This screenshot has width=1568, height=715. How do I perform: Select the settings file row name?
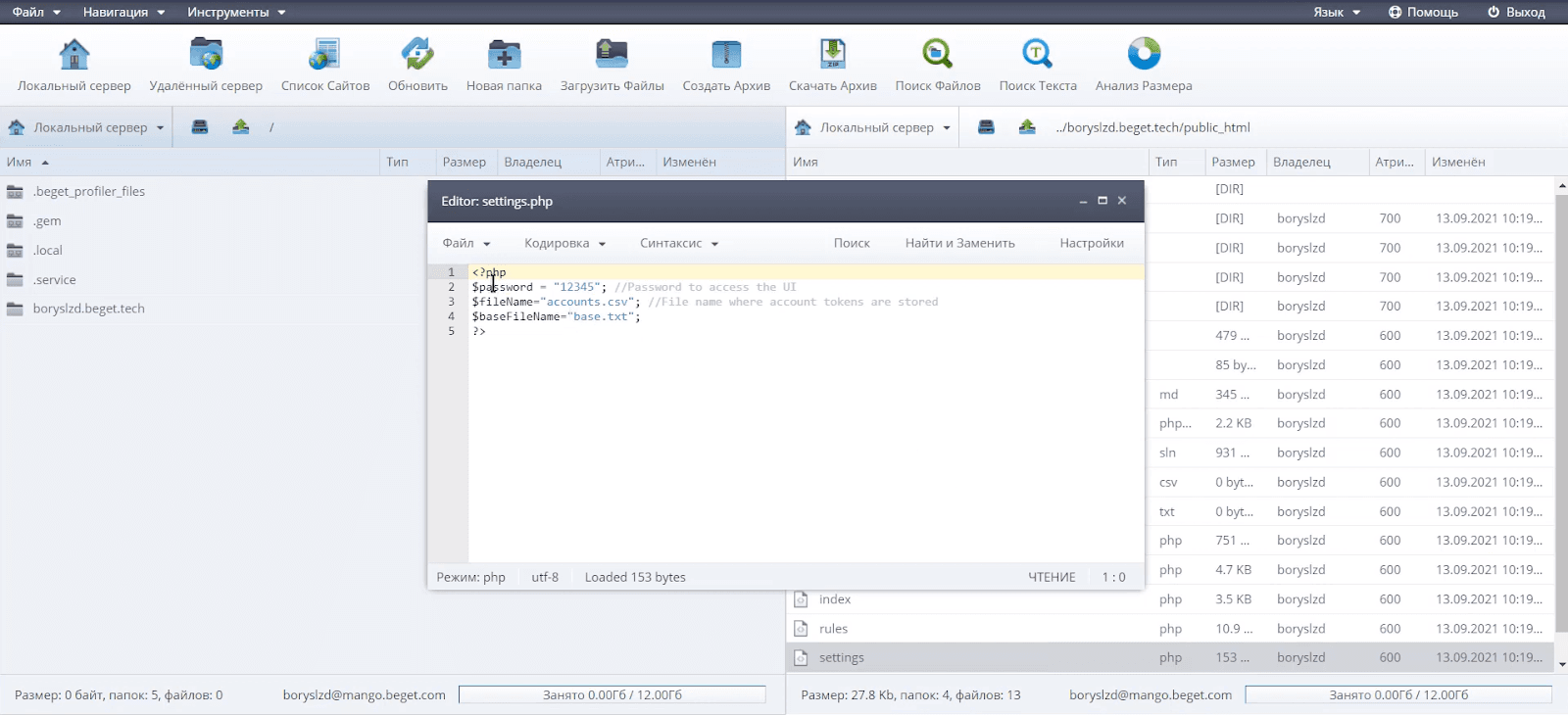click(x=842, y=658)
